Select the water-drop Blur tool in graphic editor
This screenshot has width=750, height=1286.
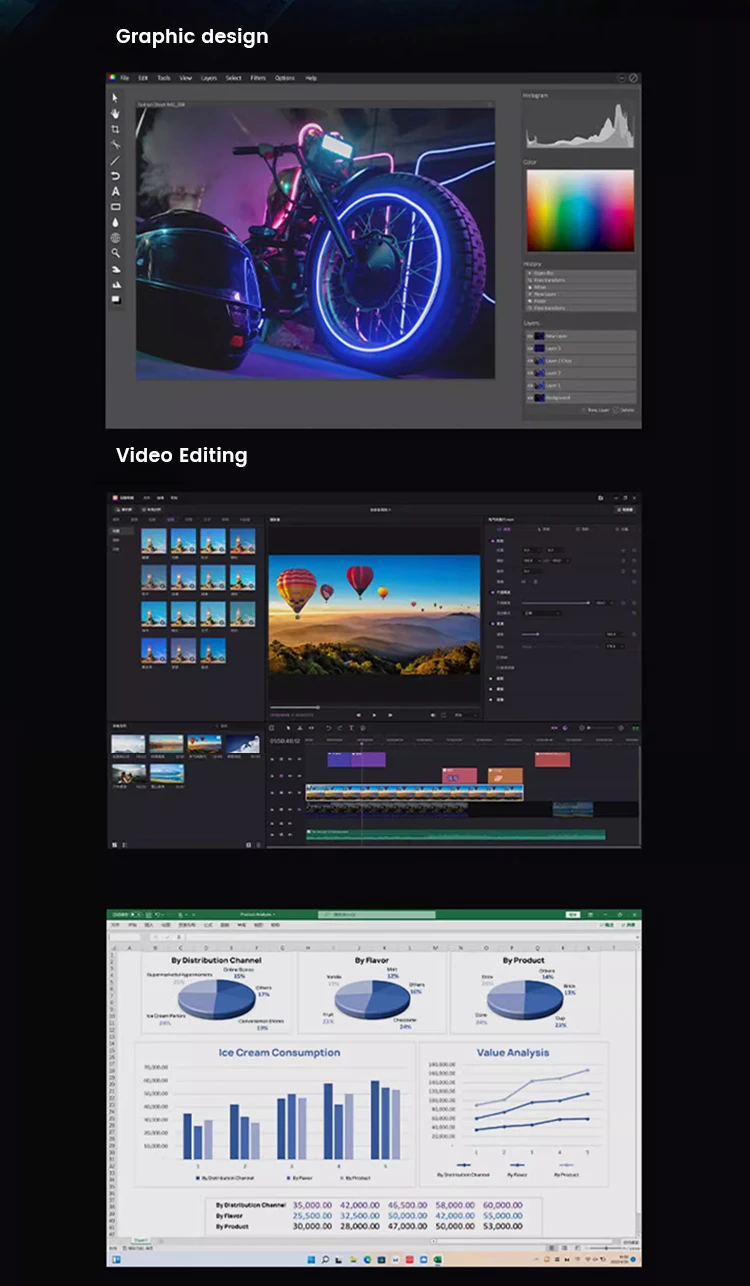(x=115, y=222)
